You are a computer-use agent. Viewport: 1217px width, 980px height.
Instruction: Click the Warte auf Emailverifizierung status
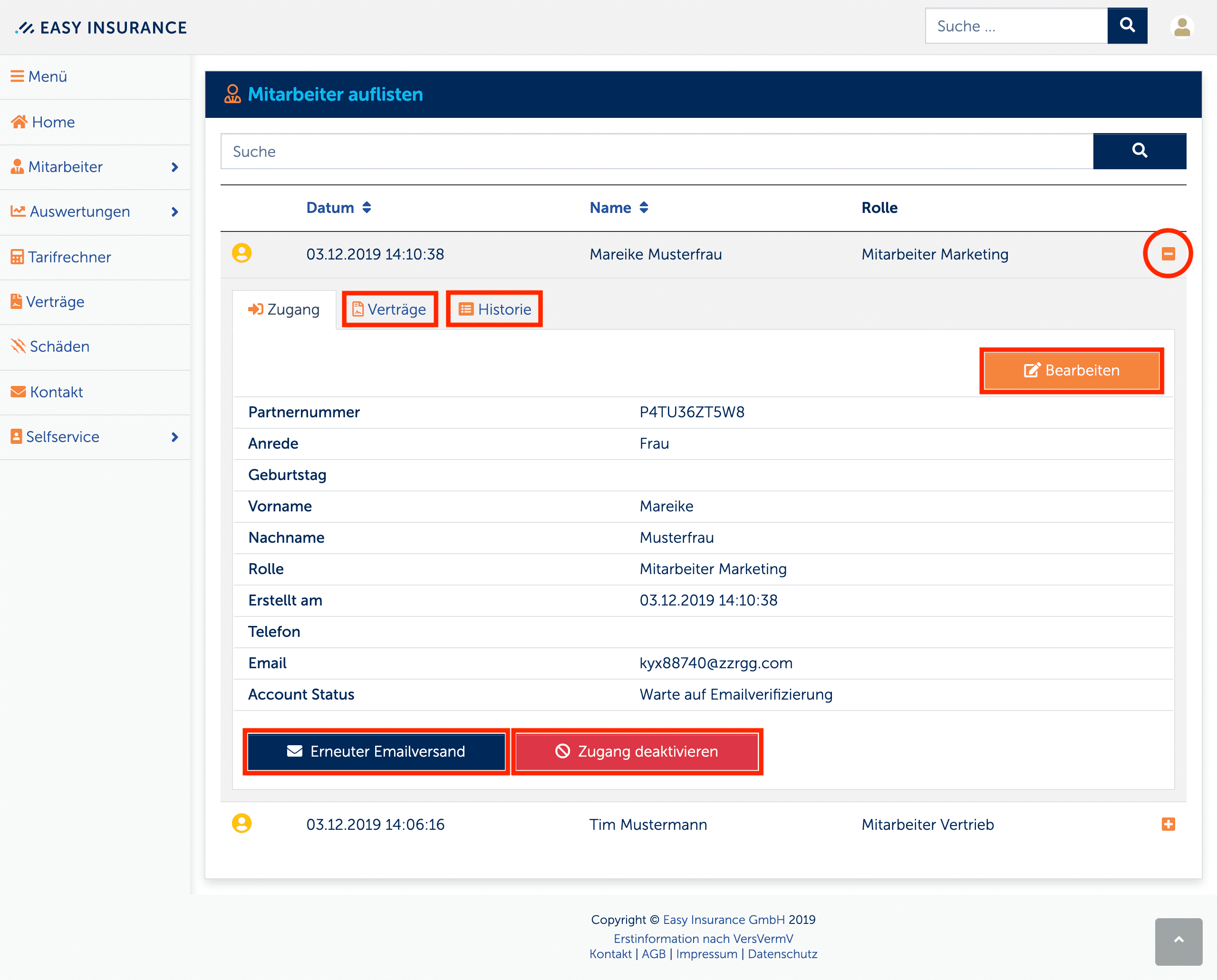736,694
